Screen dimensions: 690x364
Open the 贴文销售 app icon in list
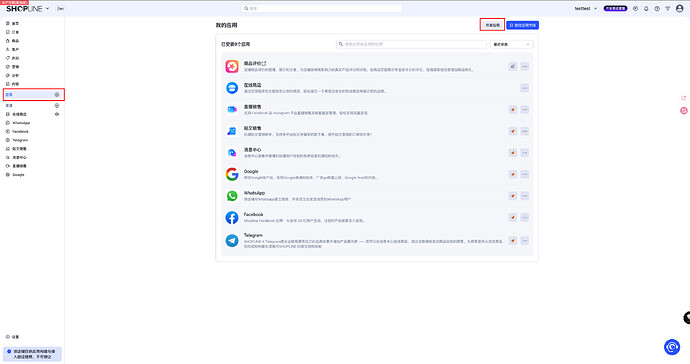pos(232,131)
